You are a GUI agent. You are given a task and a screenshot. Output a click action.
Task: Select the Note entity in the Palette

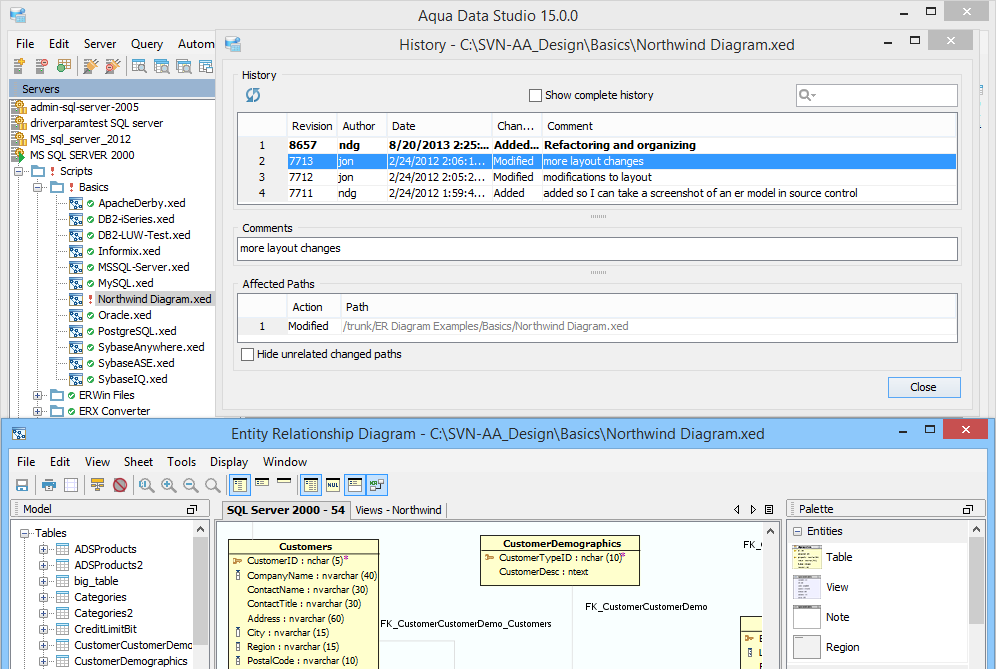coord(821,617)
